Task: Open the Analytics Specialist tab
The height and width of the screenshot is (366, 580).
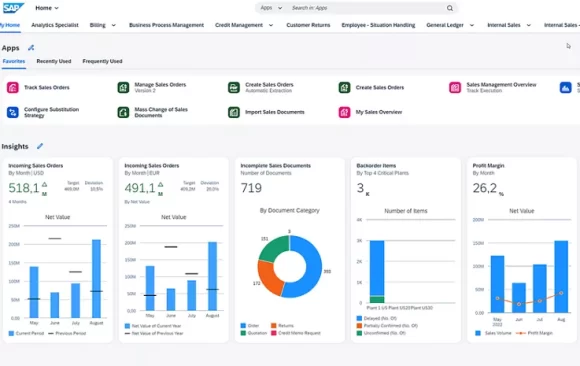Action: click(x=55, y=25)
